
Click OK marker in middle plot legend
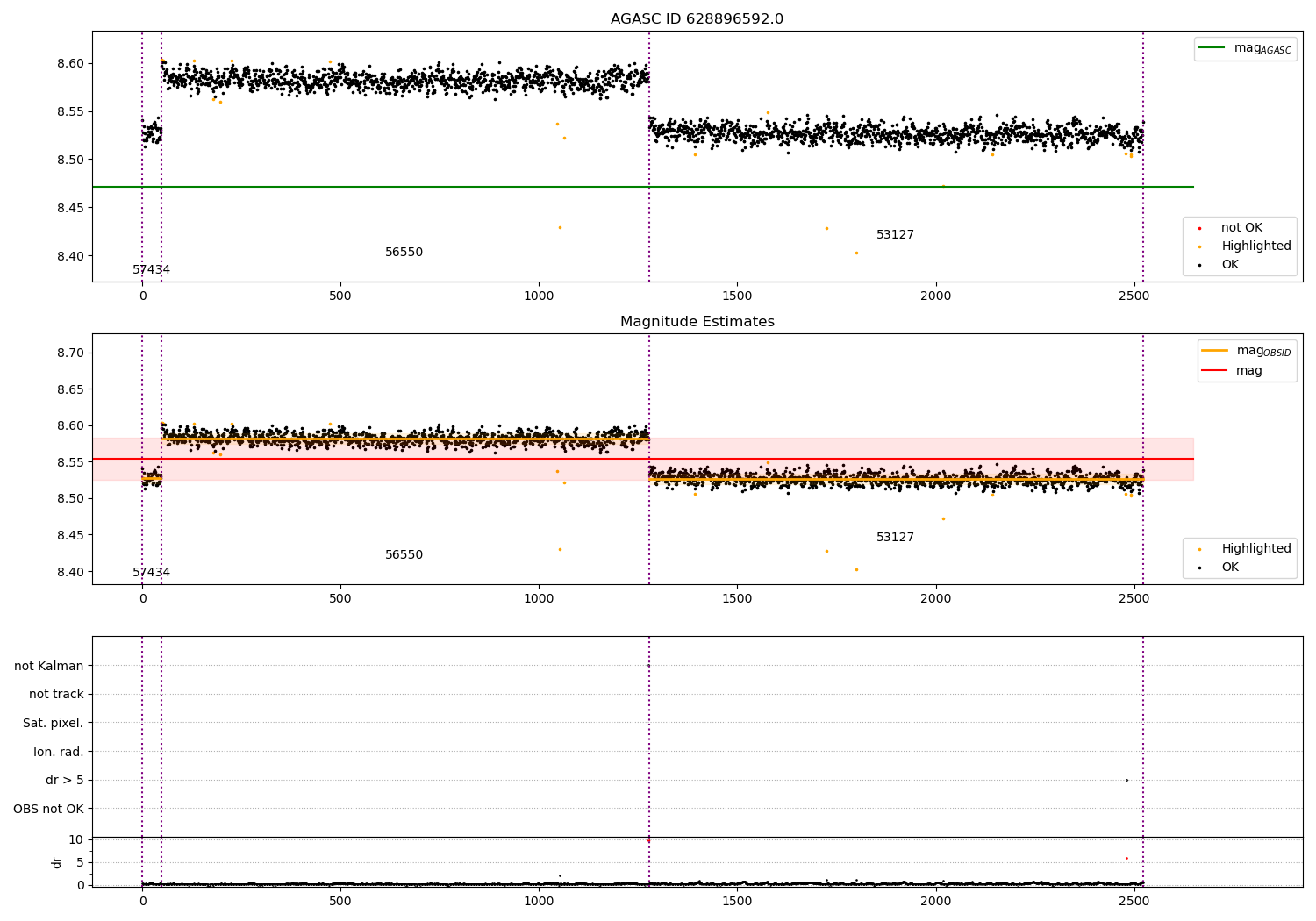(1199, 568)
